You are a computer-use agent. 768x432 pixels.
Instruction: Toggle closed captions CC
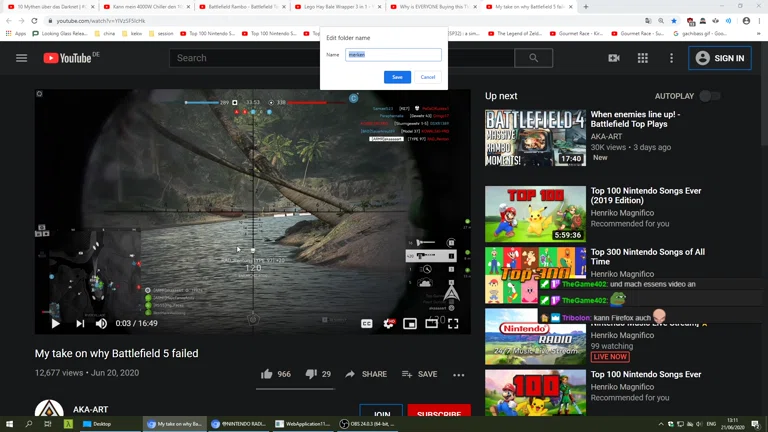(366, 324)
